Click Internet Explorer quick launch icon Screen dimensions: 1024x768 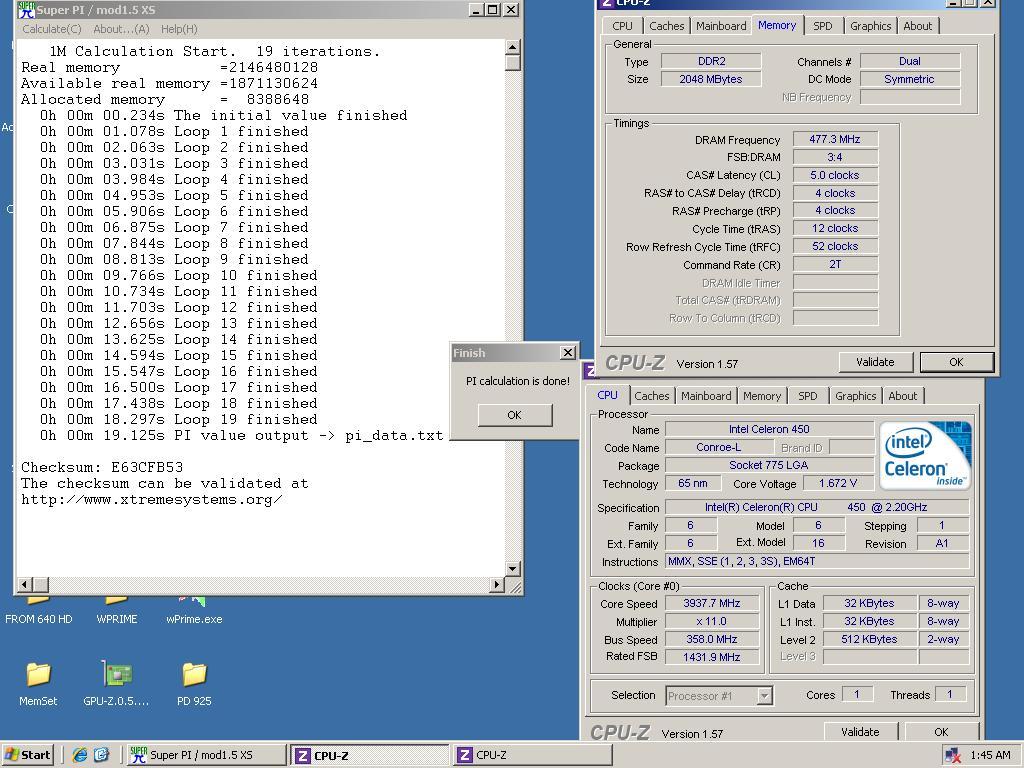[80, 755]
